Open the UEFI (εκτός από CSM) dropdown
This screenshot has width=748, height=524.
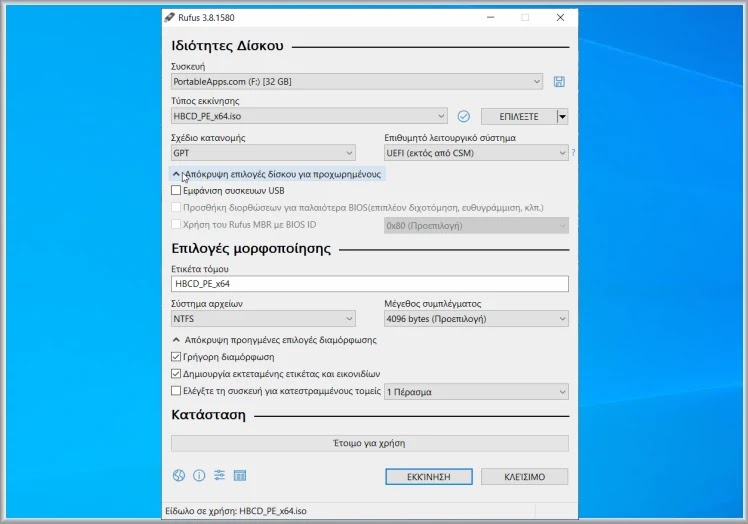click(476, 153)
